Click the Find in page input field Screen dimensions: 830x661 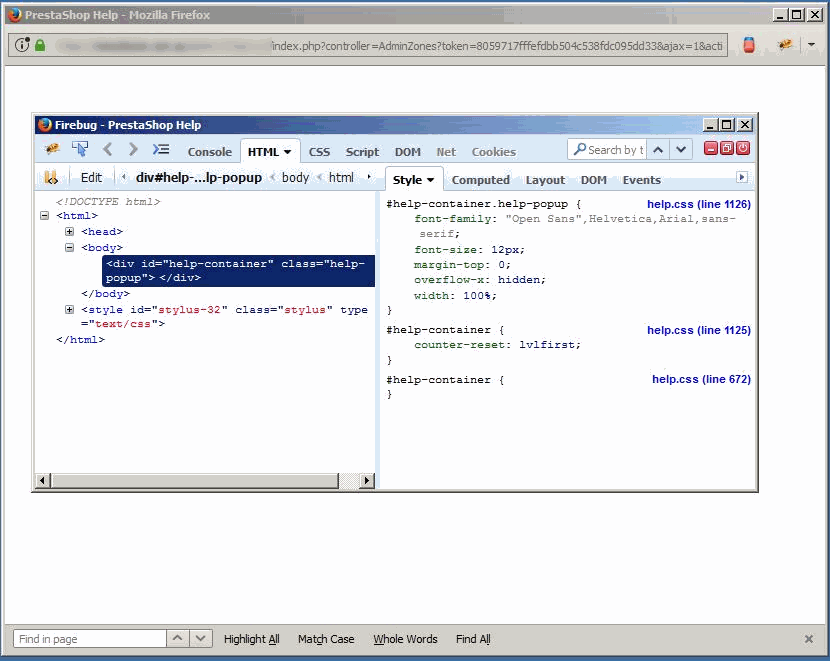pos(88,638)
